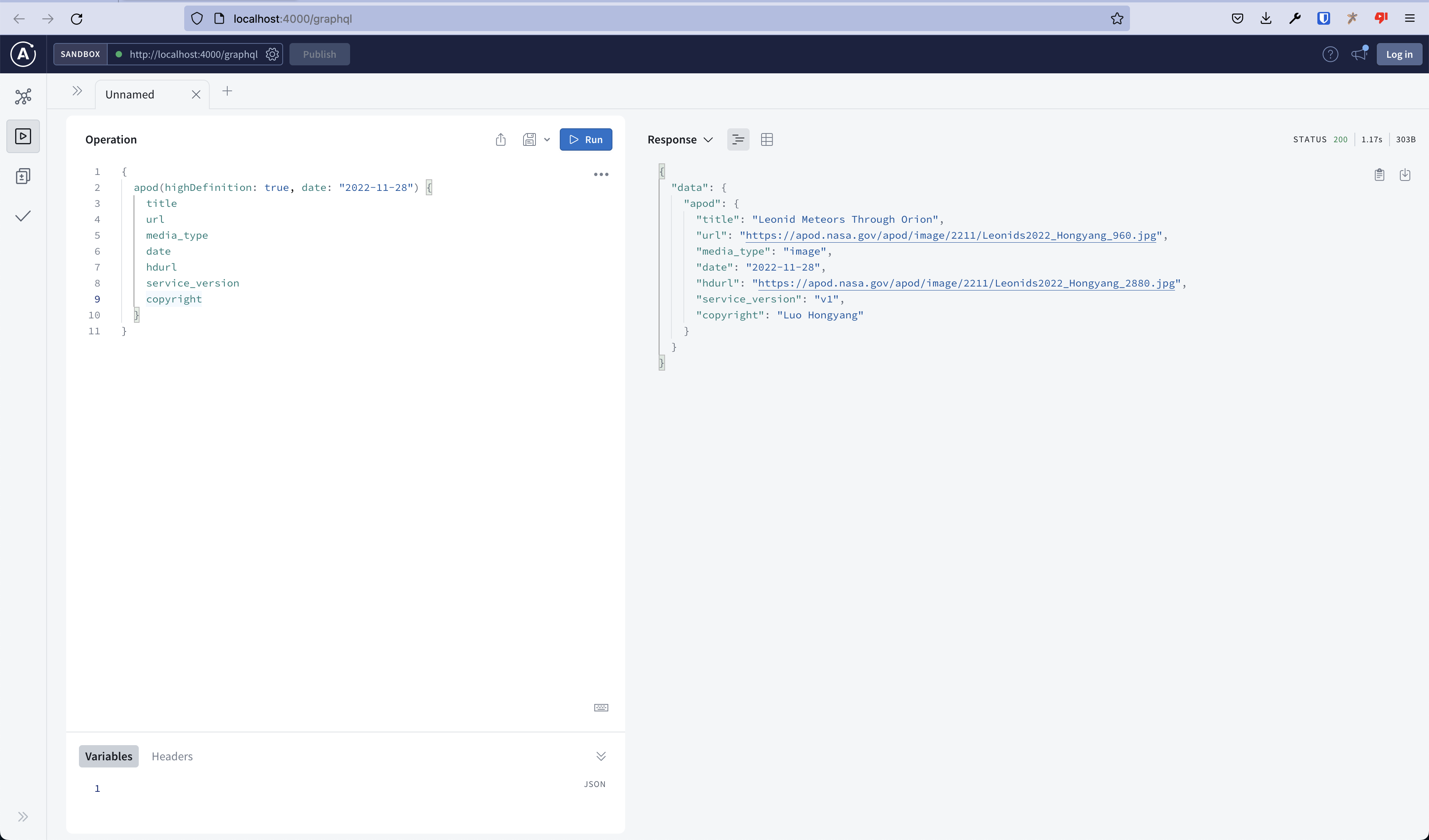Open the Apollo logo home icon
The width and height of the screenshot is (1429, 840).
coord(23,55)
